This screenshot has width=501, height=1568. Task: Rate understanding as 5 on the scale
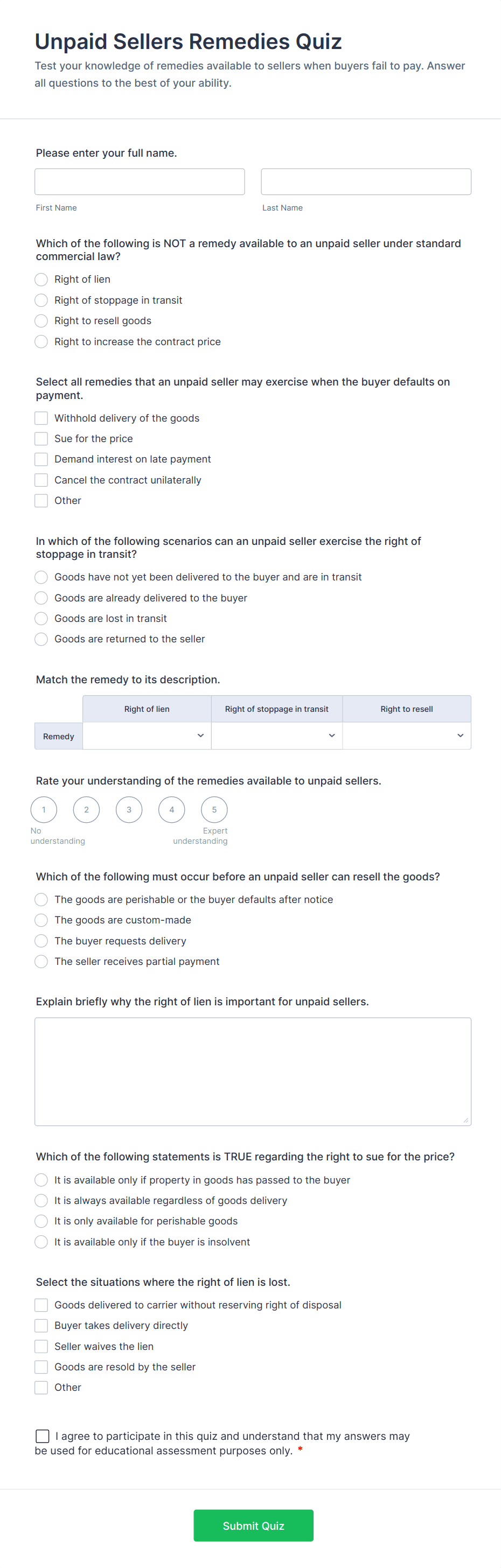coord(214,809)
